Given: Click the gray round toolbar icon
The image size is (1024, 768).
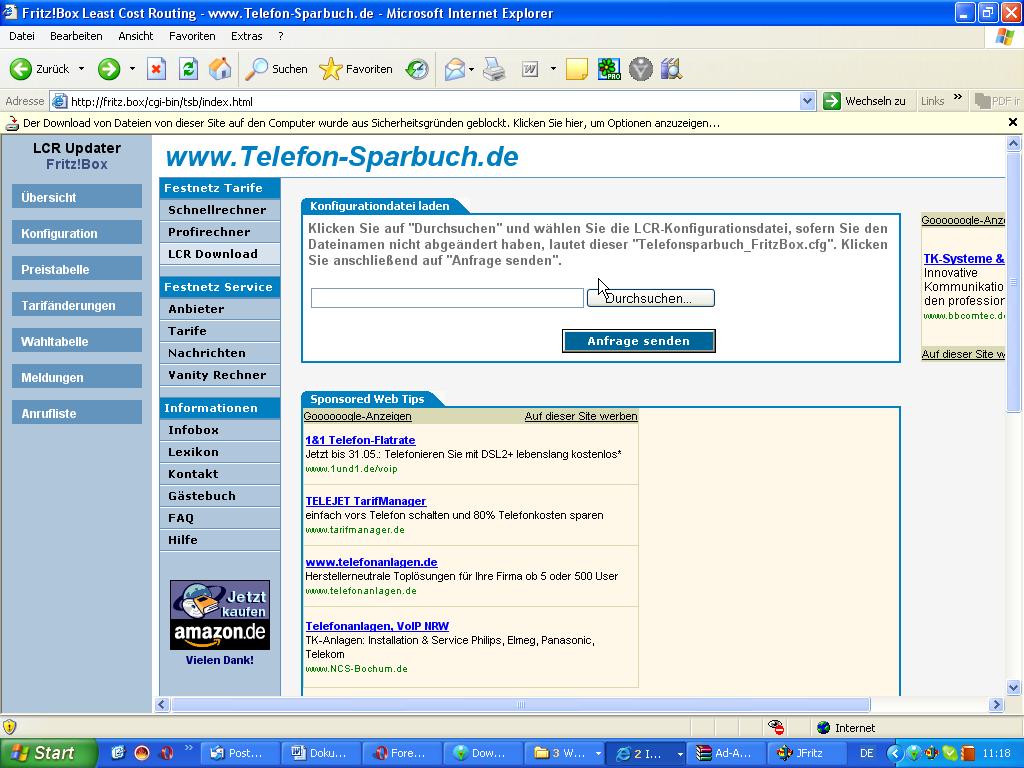Looking at the screenshot, I should [641, 69].
